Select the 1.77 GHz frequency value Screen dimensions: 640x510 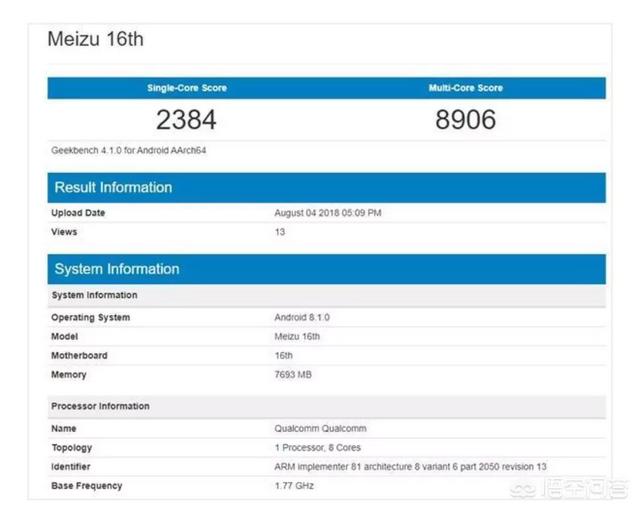tap(294, 486)
